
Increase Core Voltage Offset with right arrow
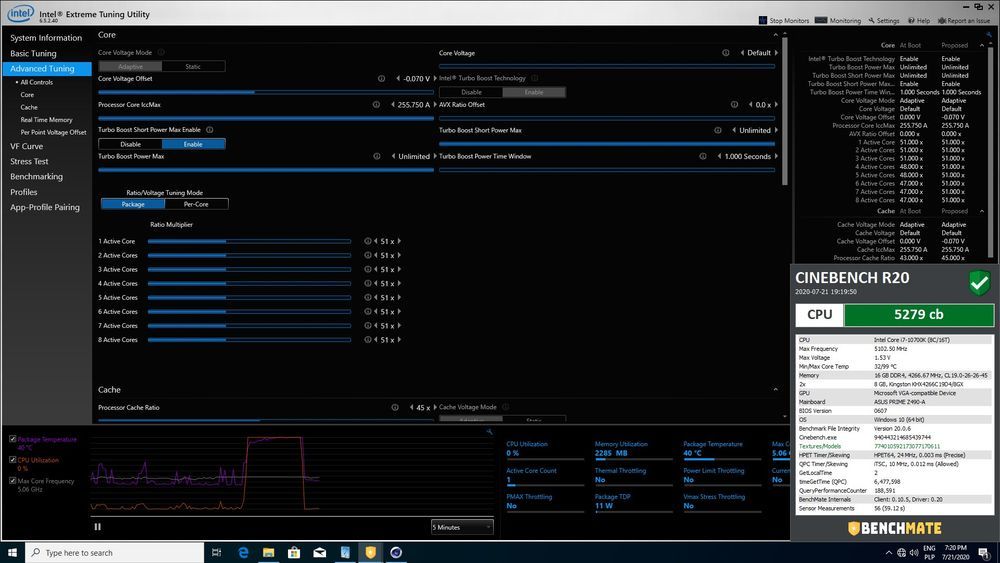click(435, 78)
